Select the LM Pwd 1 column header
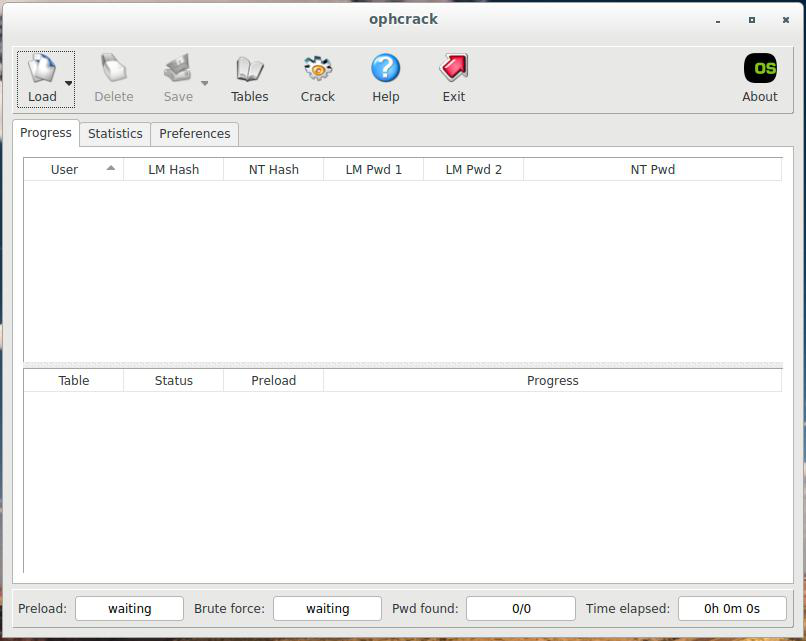Screen dimensions: 806x641 pos(373,170)
